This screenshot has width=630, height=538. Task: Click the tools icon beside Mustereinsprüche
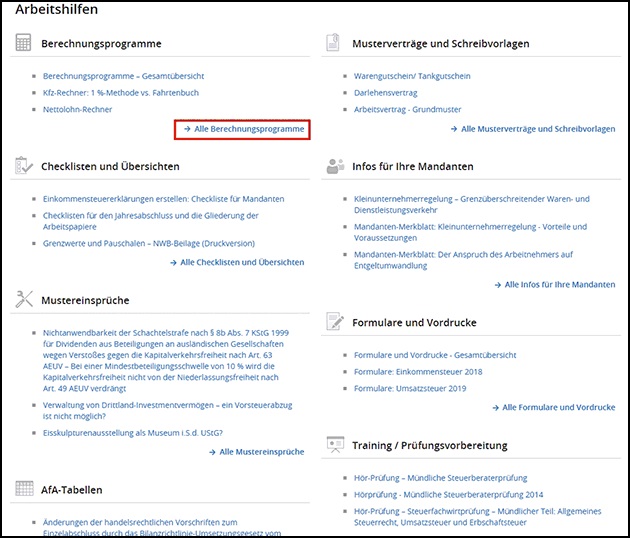[x=24, y=299]
